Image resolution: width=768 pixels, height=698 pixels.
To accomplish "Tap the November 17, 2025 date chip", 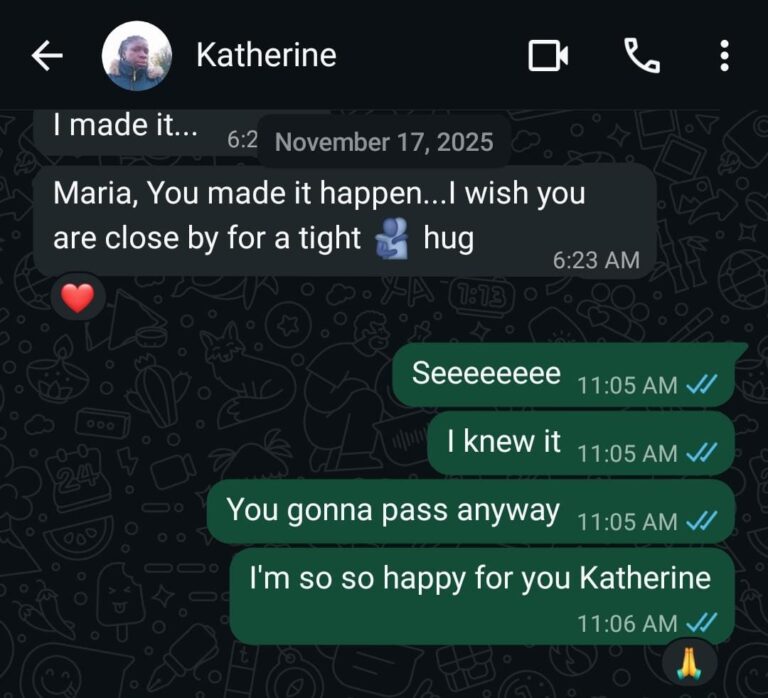I will tap(384, 142).
